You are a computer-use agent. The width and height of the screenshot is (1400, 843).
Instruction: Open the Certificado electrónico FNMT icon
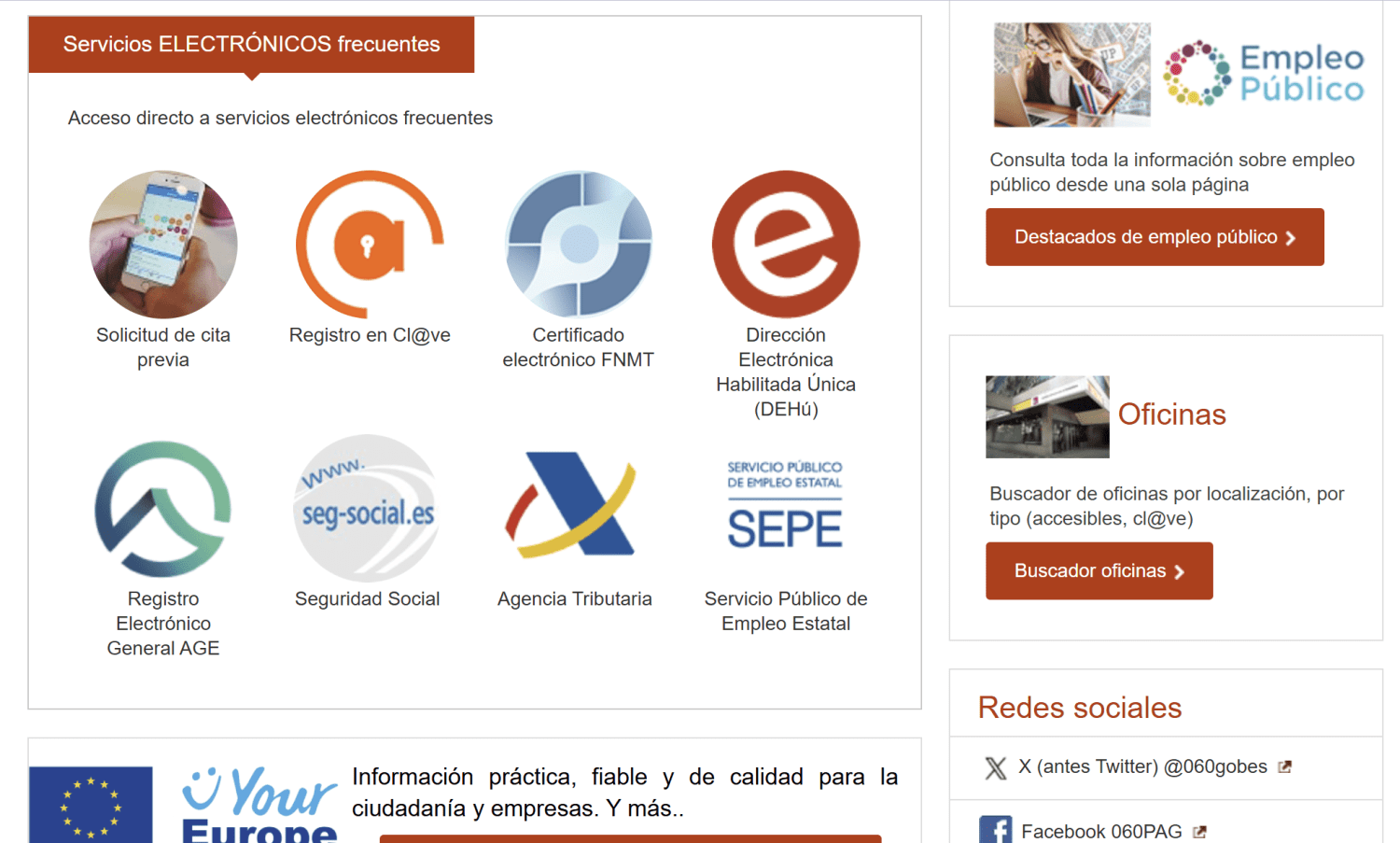pyautogui.click(x=579, y=244)
